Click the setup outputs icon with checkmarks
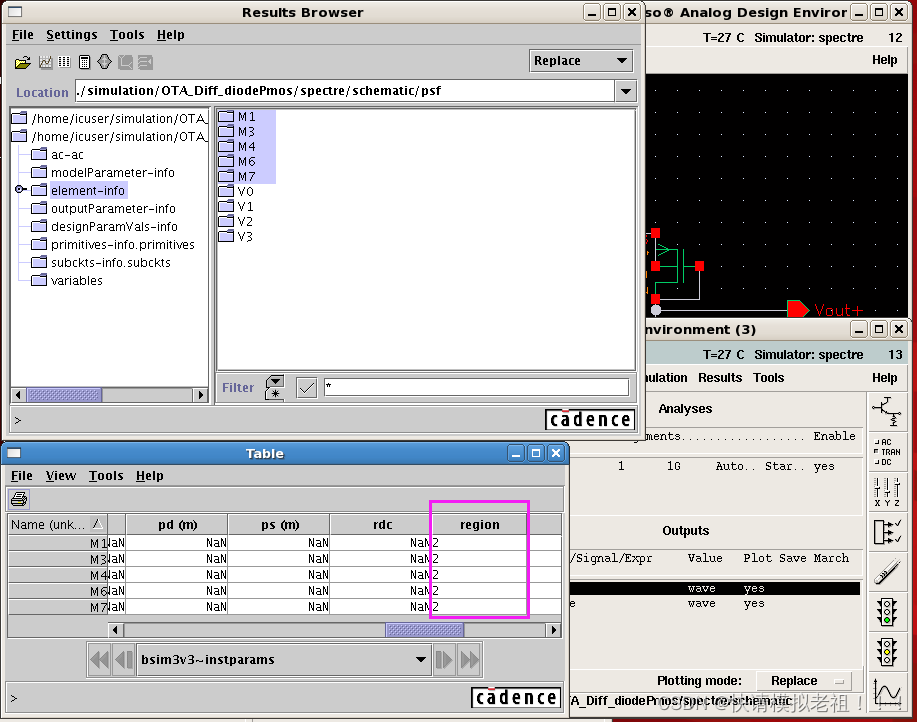Screen dimensions: 917x722 coord(887,531)
